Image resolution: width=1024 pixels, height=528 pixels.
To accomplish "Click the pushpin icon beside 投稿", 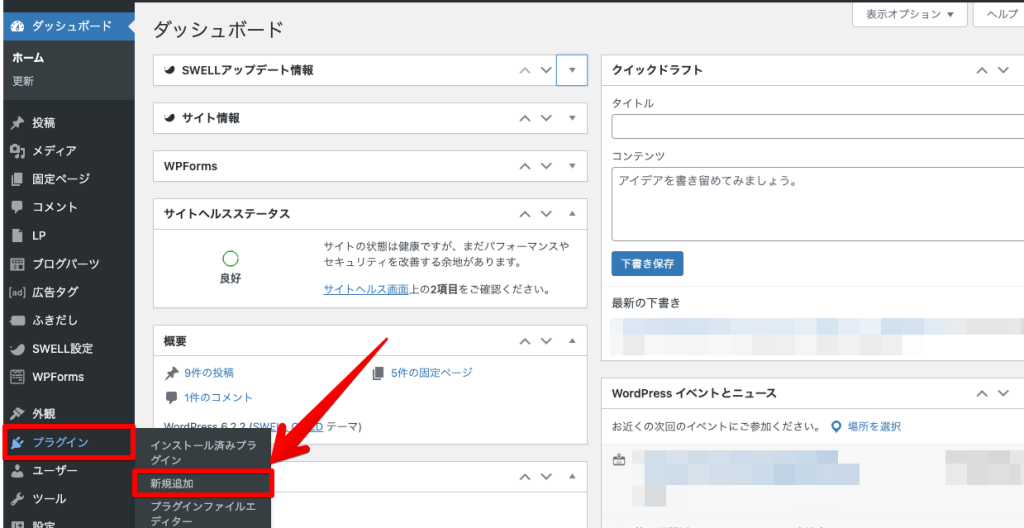I will coord(18,123).
